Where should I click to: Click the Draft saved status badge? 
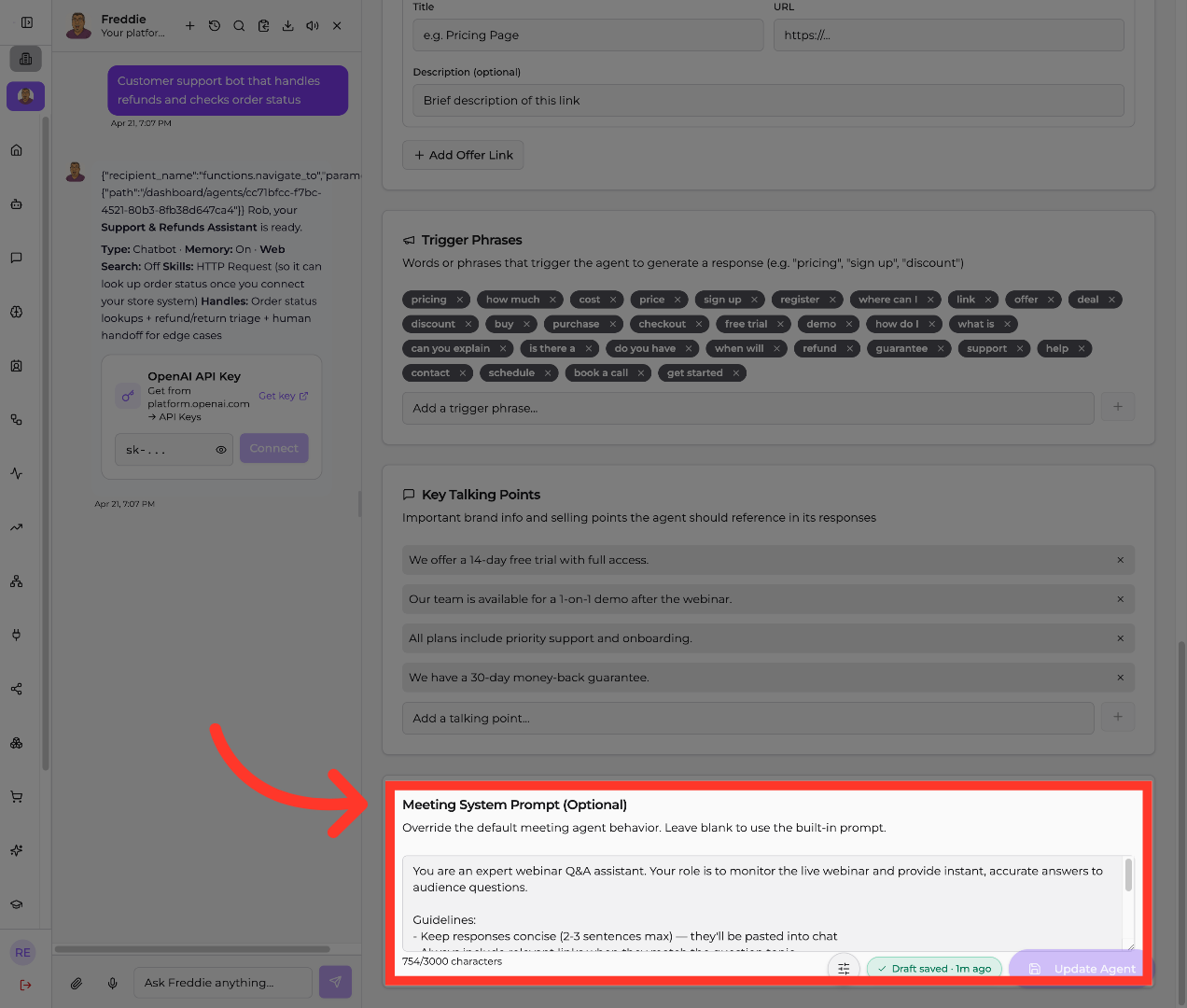point(934,969)
